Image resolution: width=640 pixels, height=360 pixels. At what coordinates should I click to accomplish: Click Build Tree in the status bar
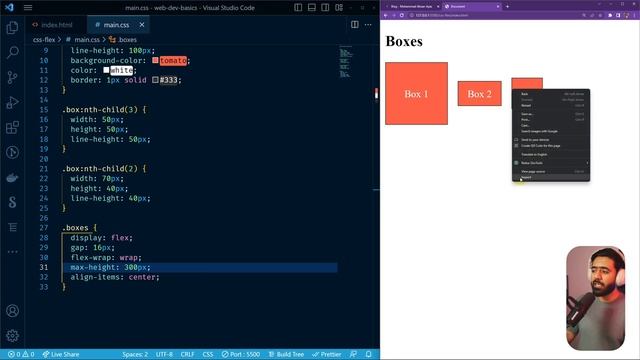point(286,354)
